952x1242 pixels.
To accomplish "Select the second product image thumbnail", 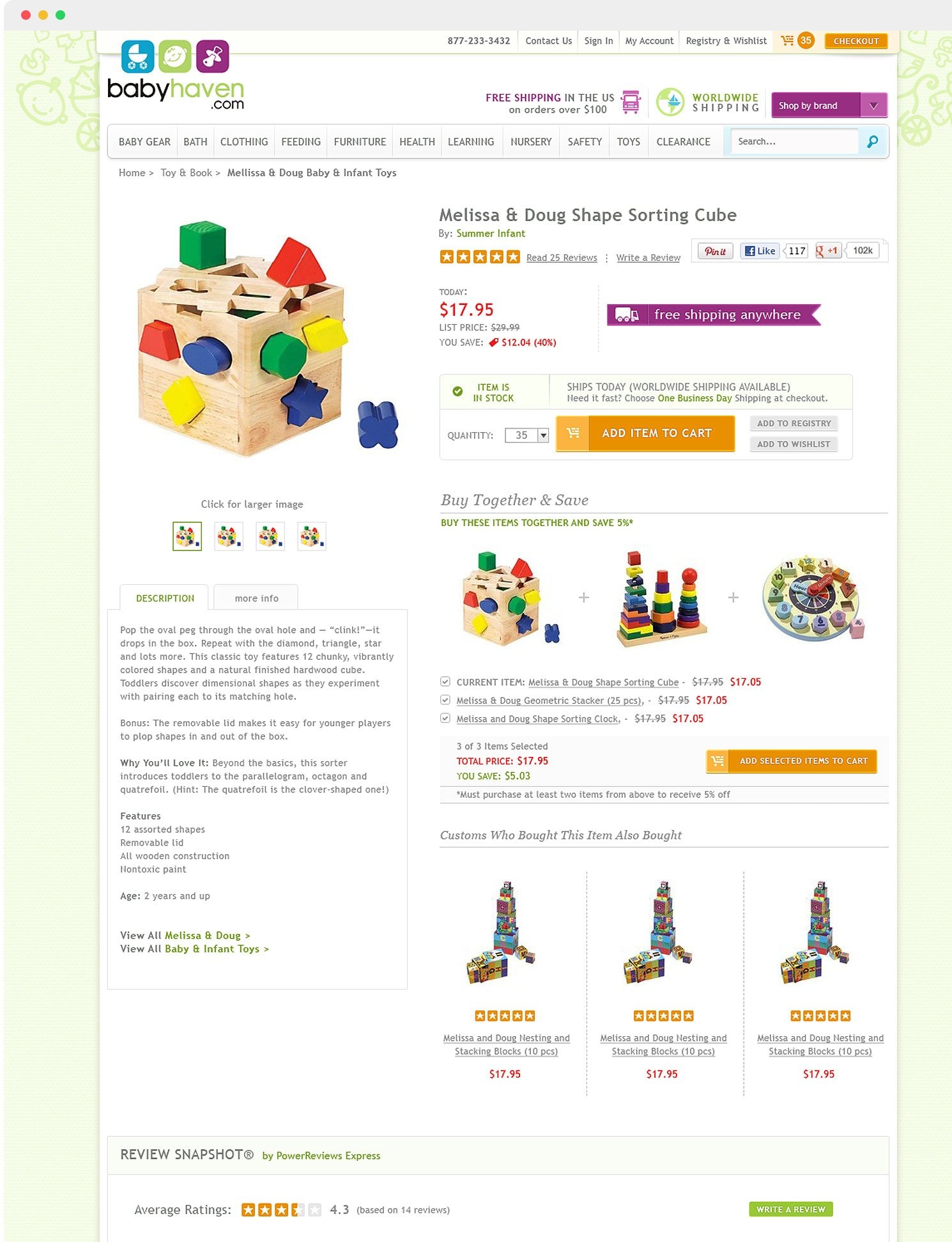I will pos(229,536).
